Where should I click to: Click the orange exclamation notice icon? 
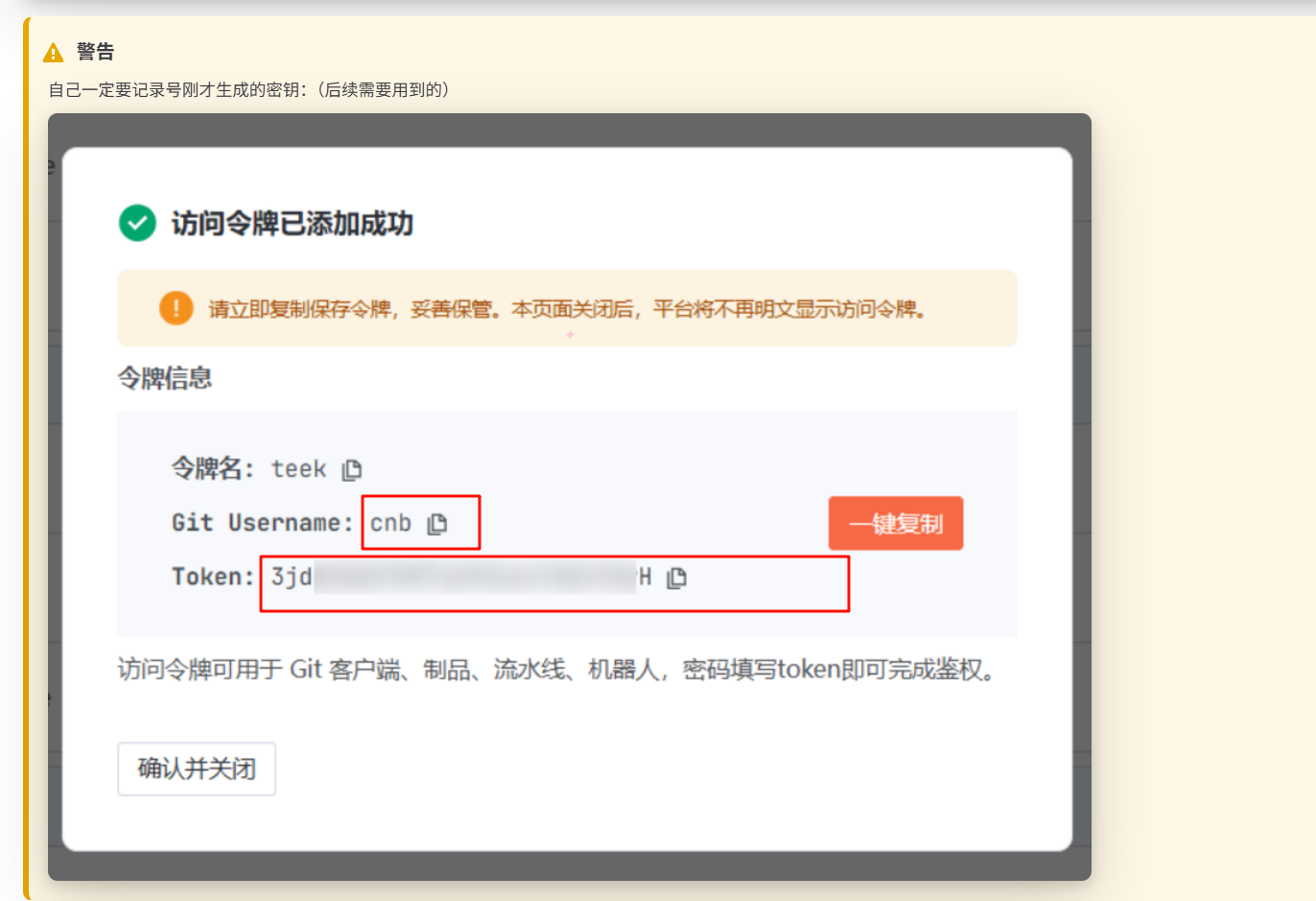(176, 308)
